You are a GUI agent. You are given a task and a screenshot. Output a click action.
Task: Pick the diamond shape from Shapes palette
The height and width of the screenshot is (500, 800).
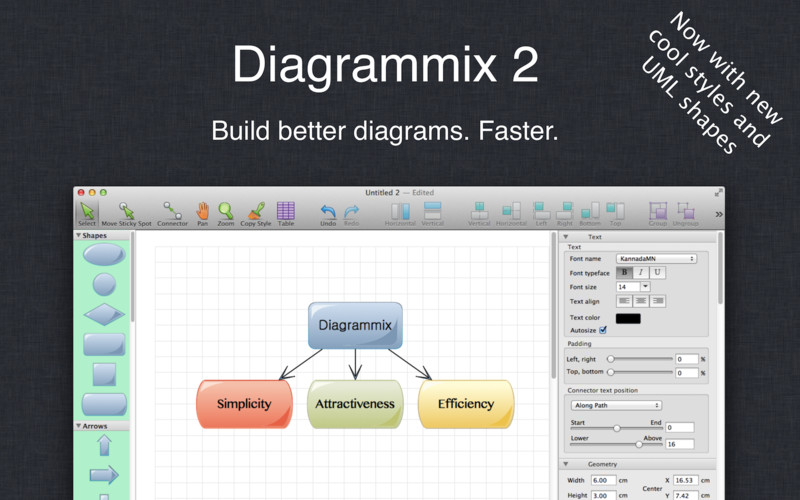tap(104, 314)
